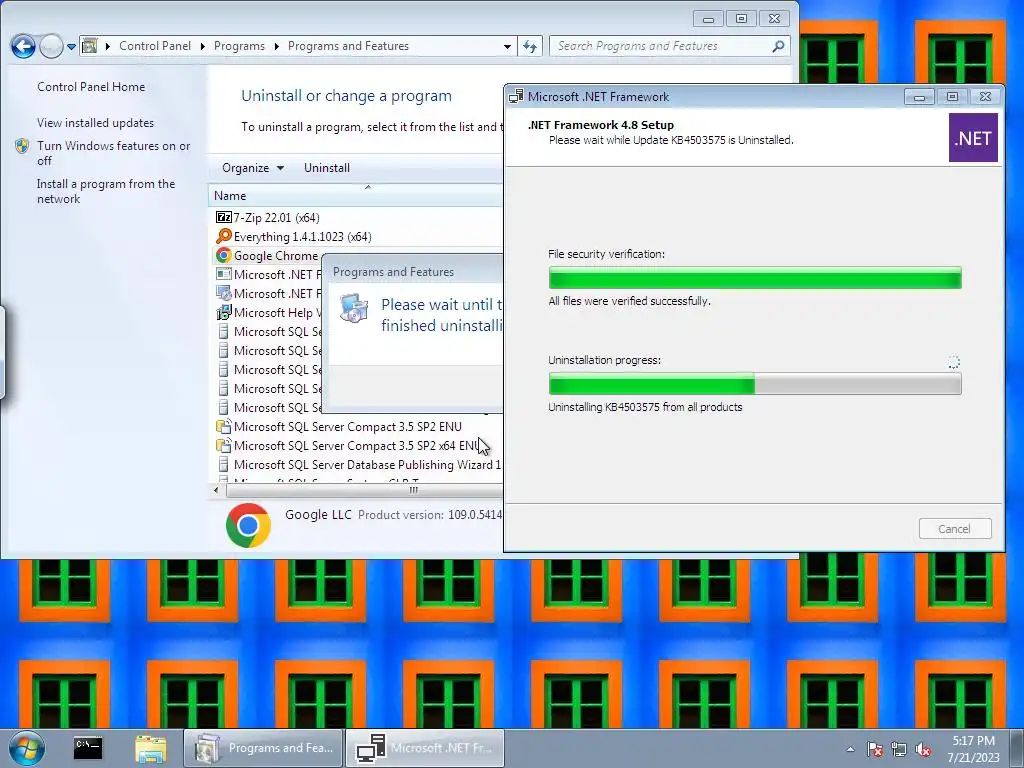This screenshot has width=1024, height=768.
Task: Click large Chrome logo in details pane
Action: [248, 525]
